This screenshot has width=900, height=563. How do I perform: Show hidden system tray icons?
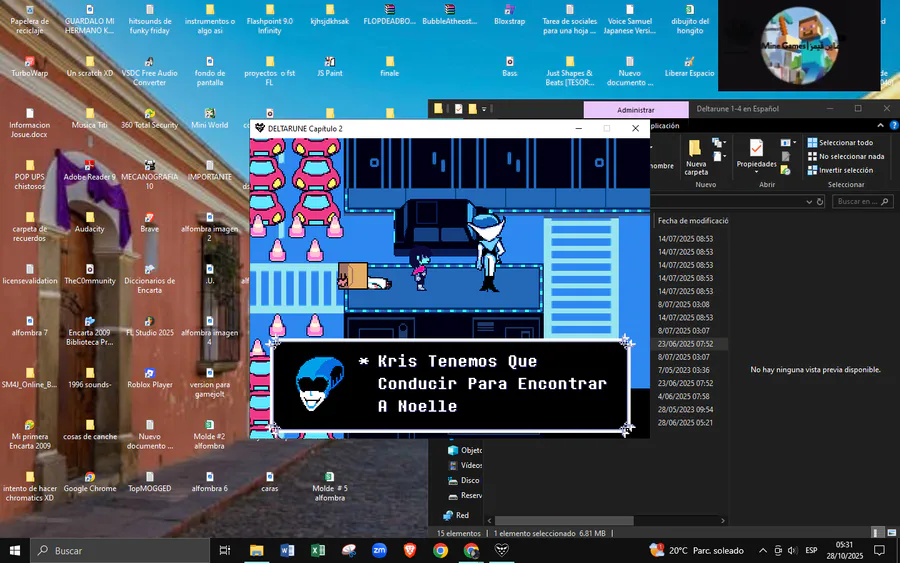763,550
